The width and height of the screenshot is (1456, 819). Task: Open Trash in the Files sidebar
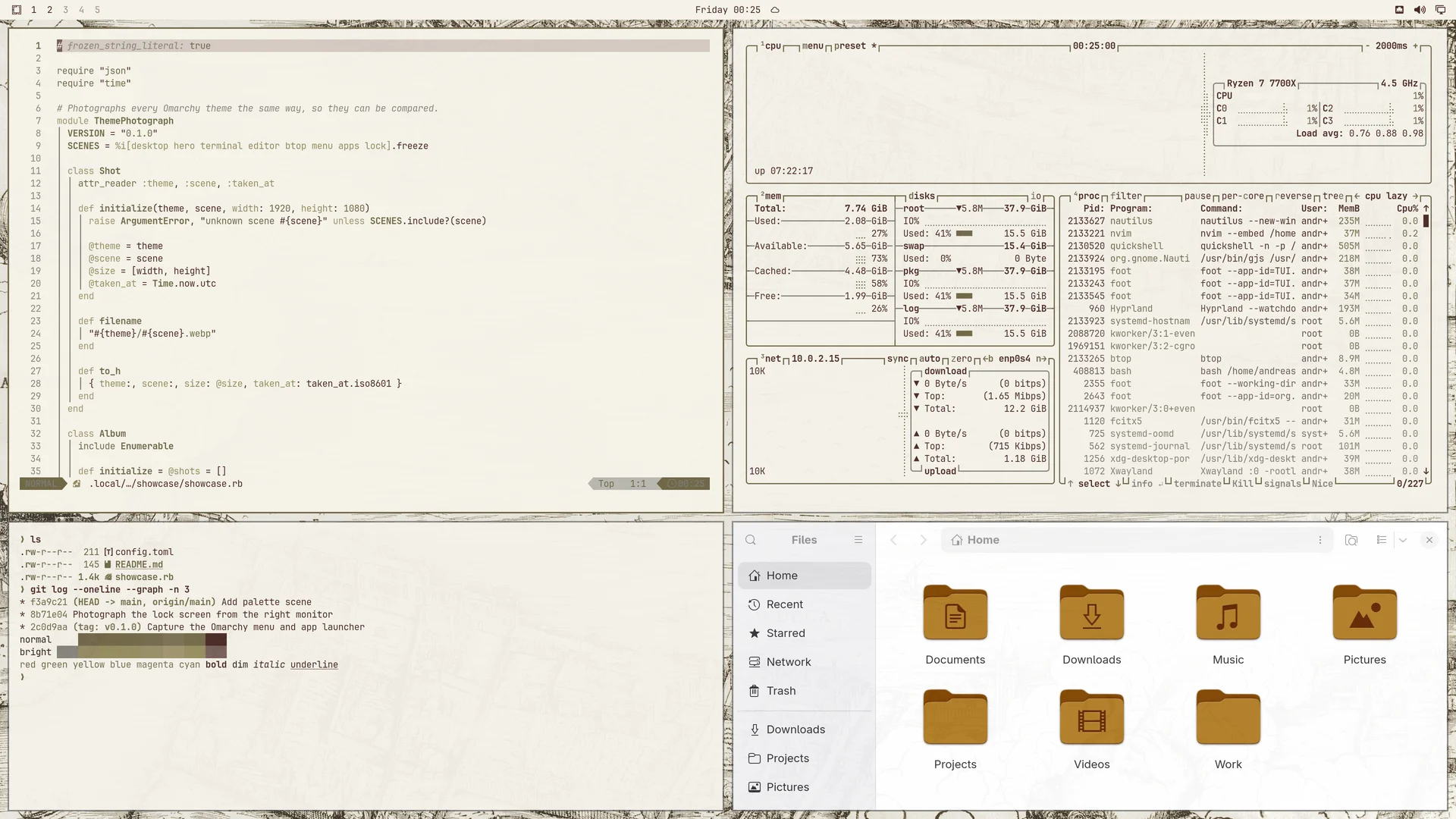(804, 691)
